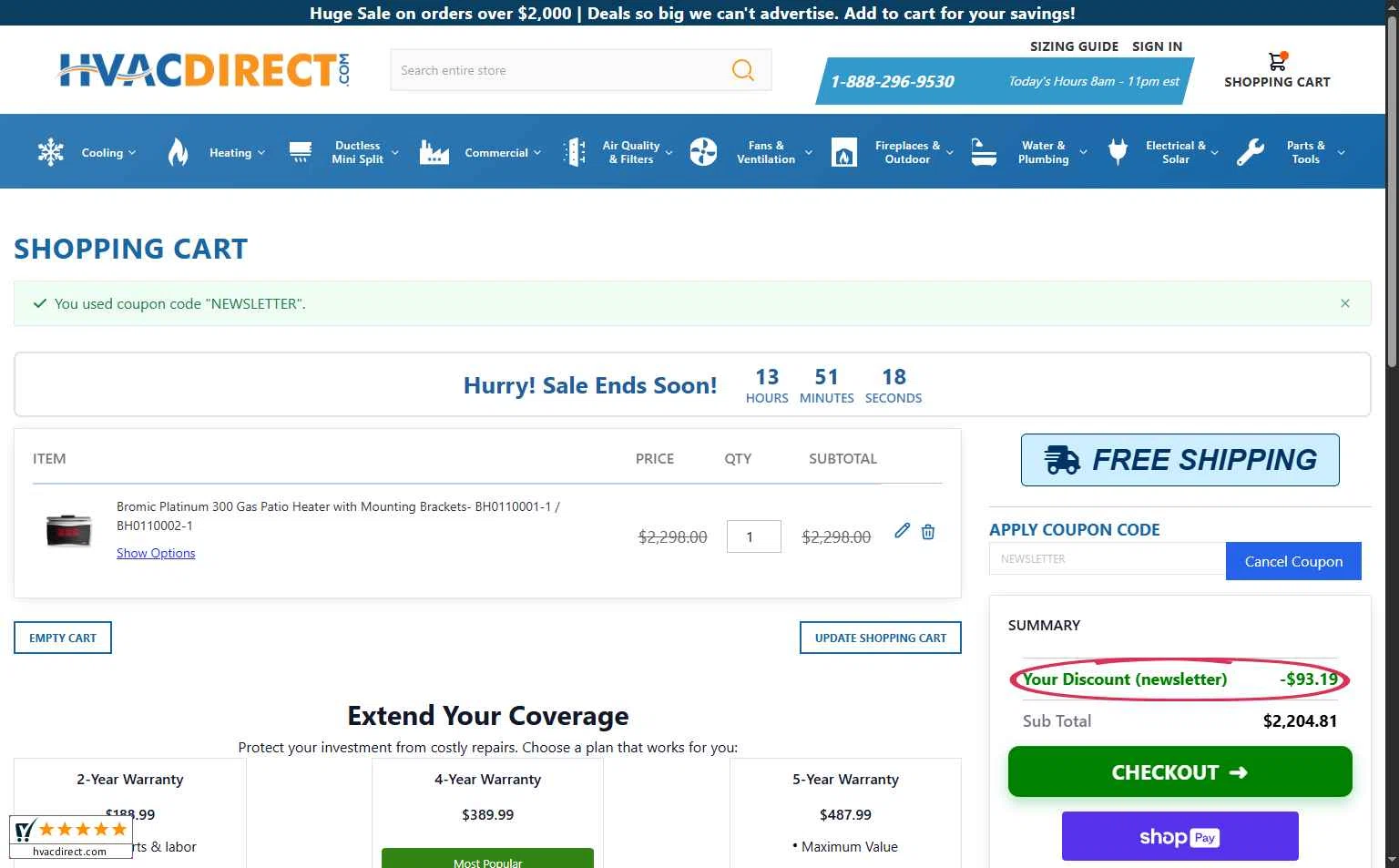Click the Heating flame icon
Screen dimensions: 1399x868
[179, 152]
